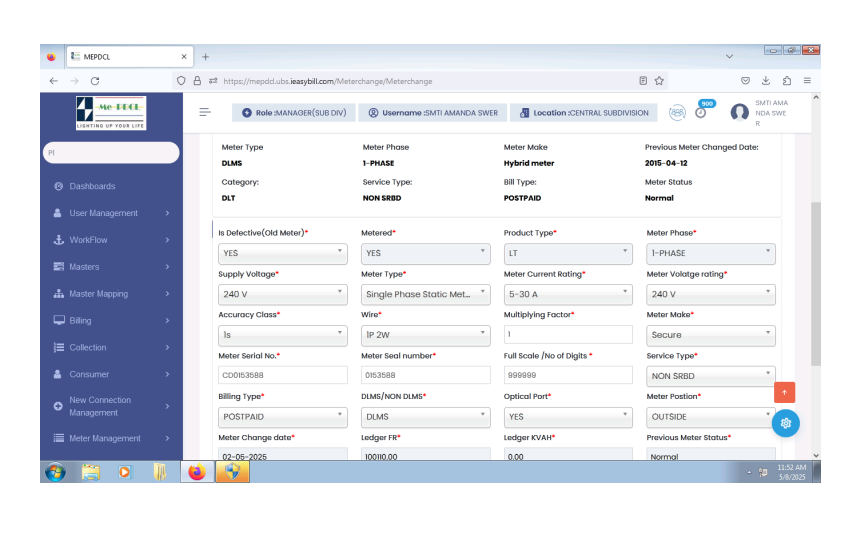Click the Firefox taskbar icon
The height and width of the screenshot is (540, 864).
[x=197, y=472]
